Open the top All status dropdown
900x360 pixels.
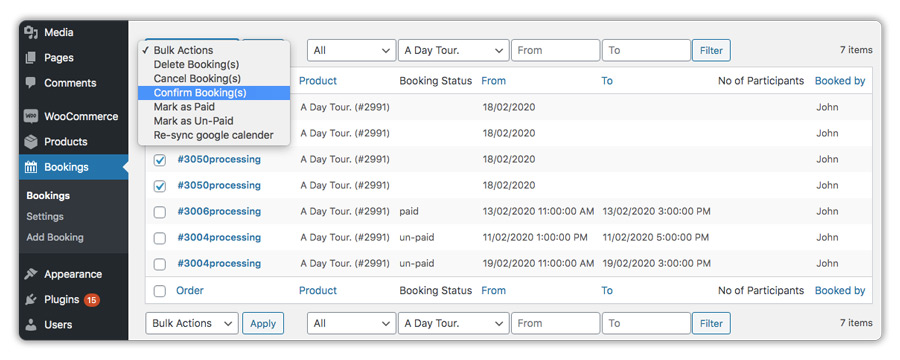click(352, 51)
